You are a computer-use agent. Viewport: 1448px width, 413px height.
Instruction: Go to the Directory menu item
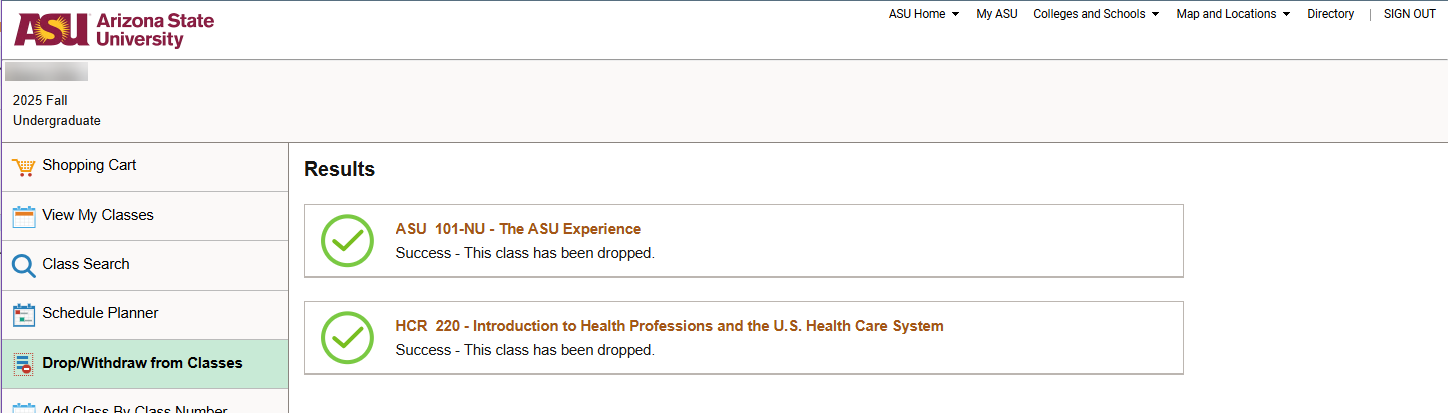pyautogui.click(x=1330, y=14)
